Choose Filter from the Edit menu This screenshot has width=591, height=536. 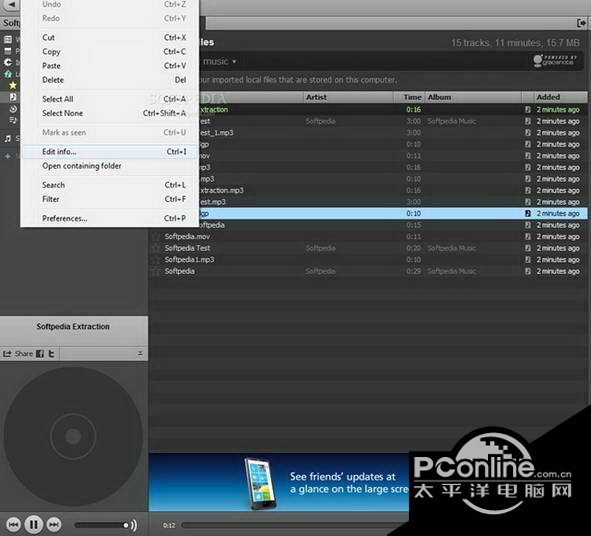[x=110, y=199]
